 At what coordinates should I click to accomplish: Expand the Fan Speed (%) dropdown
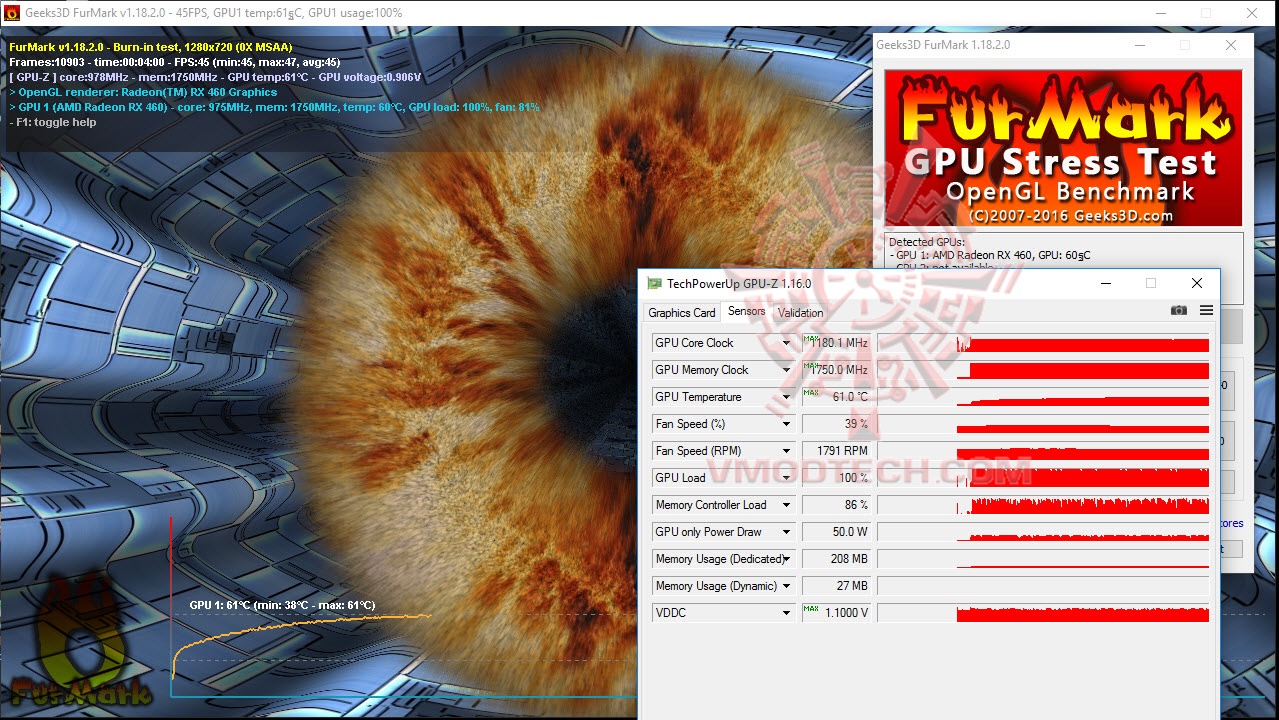click(787, 424)
